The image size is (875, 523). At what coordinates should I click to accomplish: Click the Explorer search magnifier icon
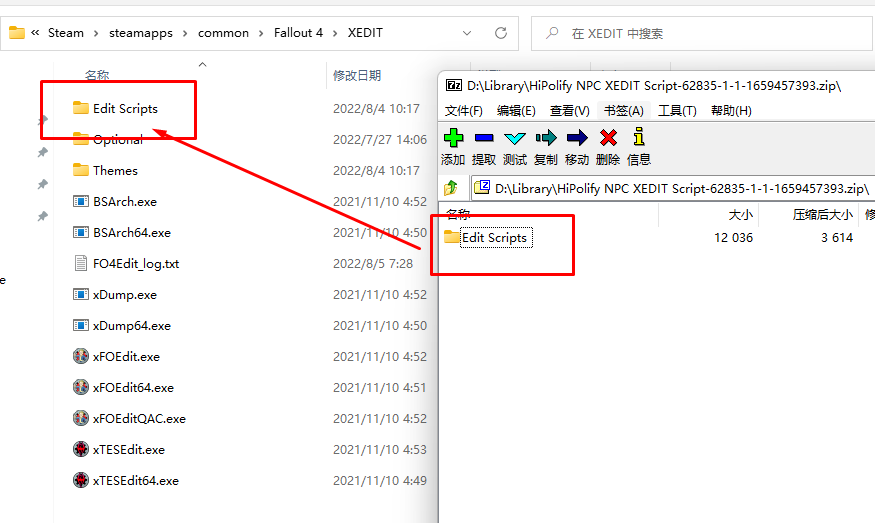(x=552, y=33)
